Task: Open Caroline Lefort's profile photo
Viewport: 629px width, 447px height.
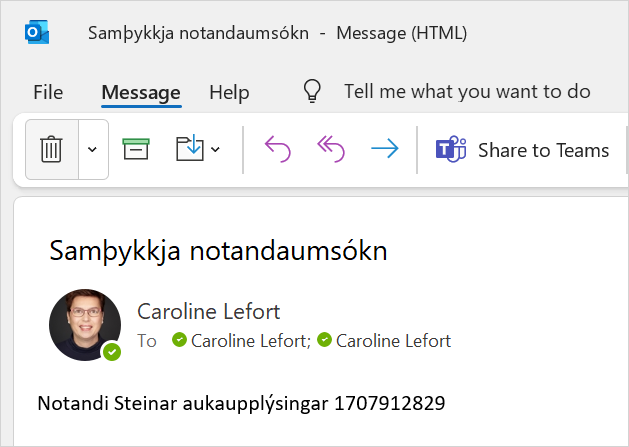Action: (85, 325)
